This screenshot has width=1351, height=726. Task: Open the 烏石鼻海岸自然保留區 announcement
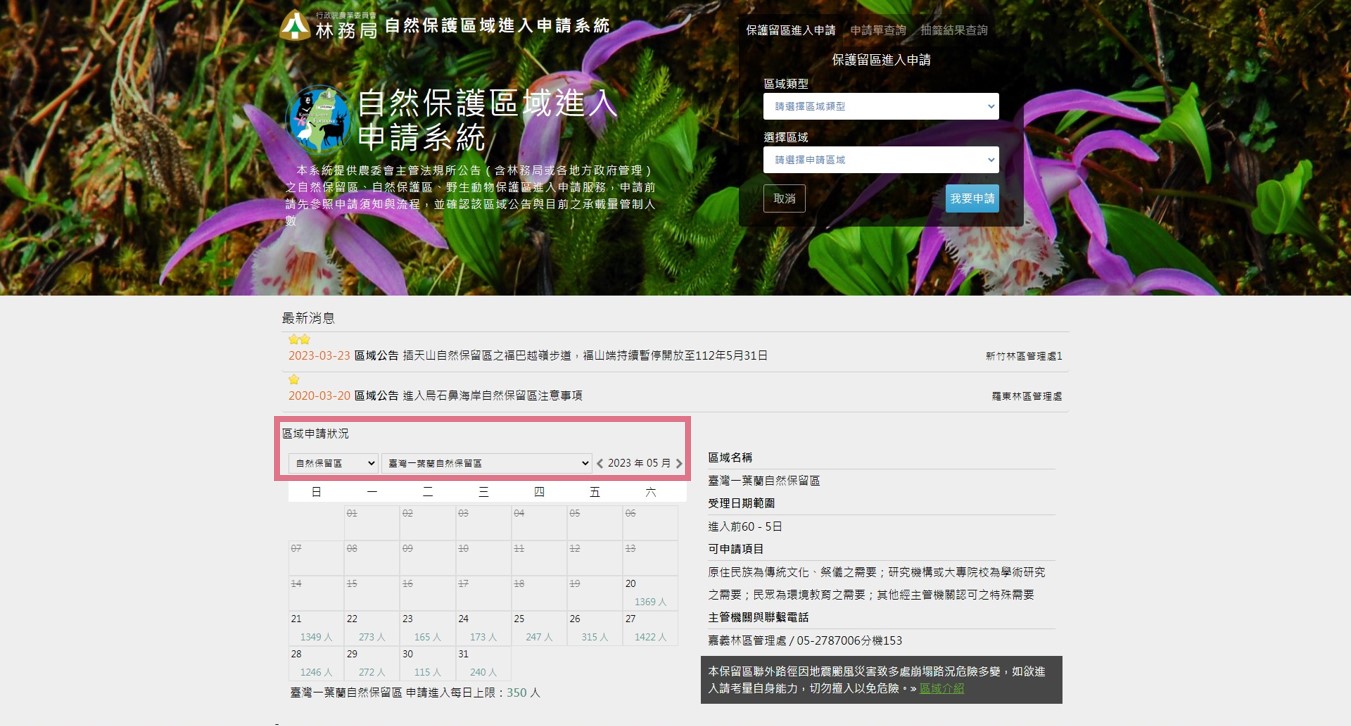point(492,396)
